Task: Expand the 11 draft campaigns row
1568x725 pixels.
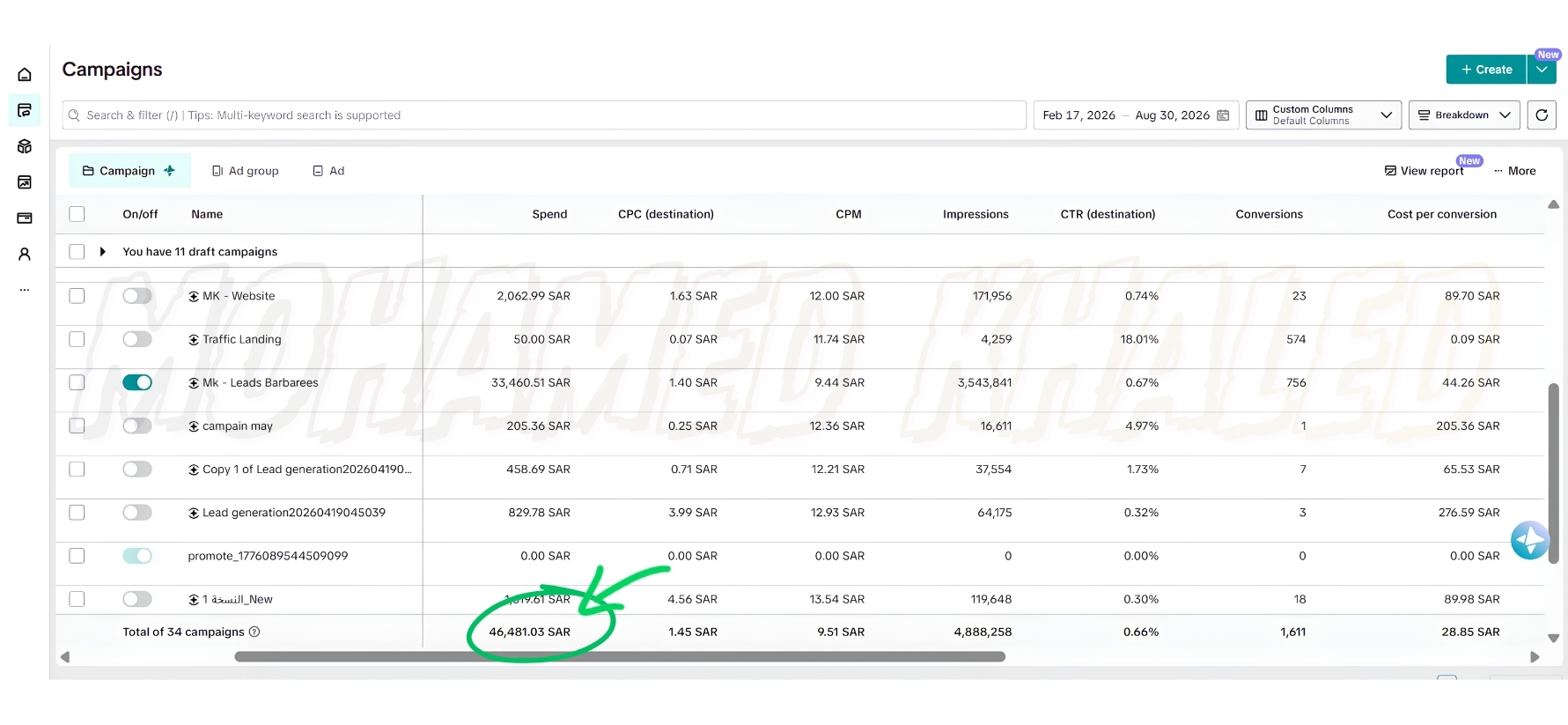Action: (103, 252)
